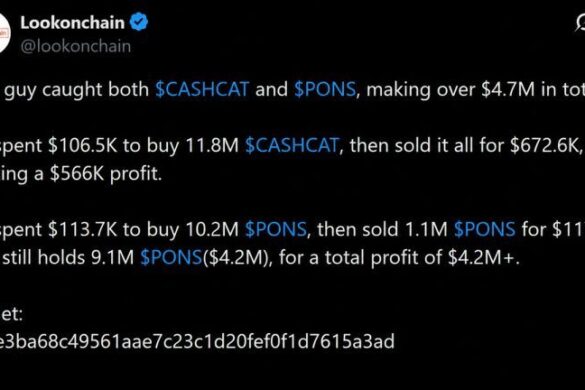585x390 pixels.
Task: Click the 'still holds 9.1M' text
Action: (68, 257)
